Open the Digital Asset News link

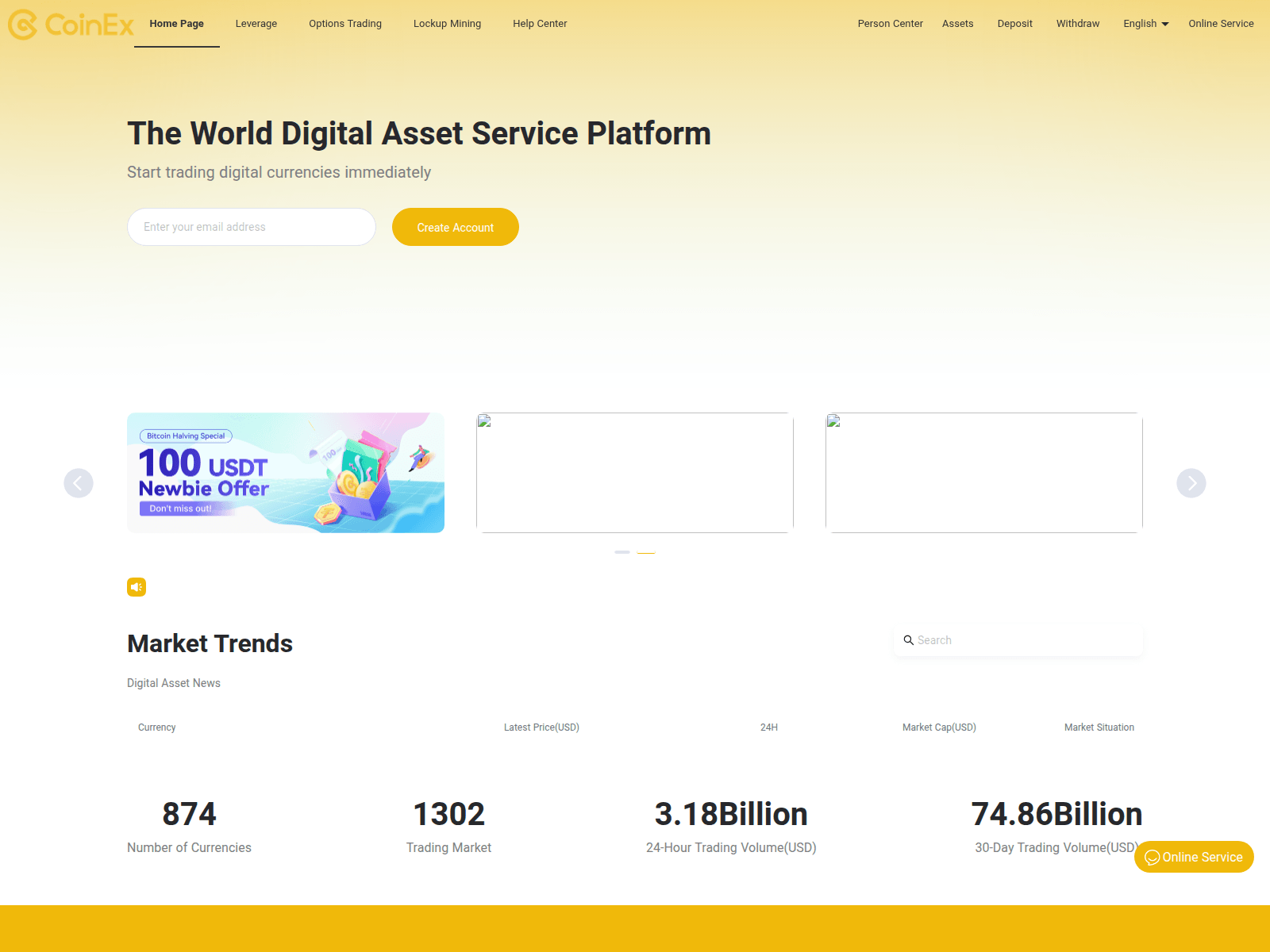[x=173, y=682]
